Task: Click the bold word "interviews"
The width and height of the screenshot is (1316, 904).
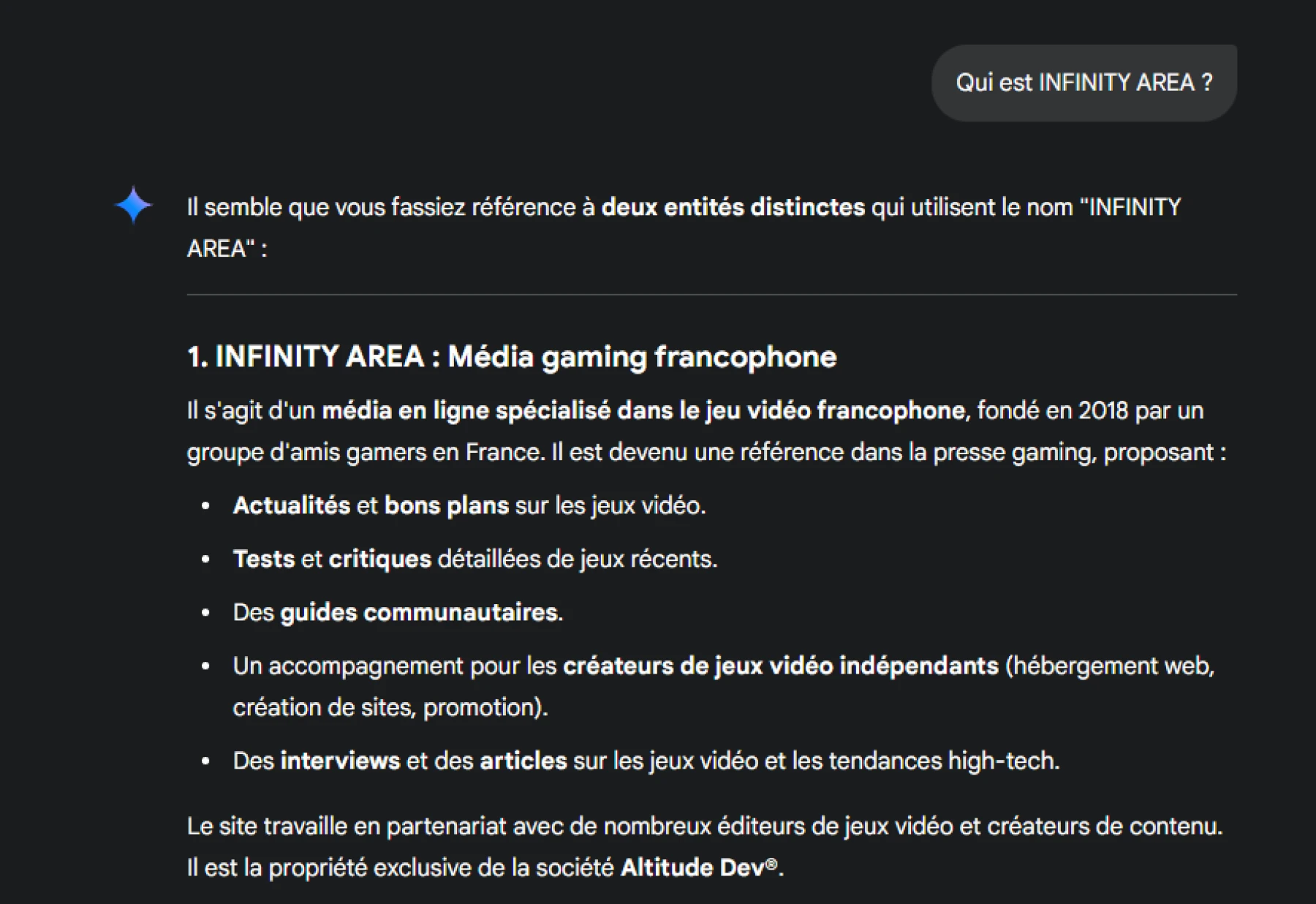Action: 340,761
